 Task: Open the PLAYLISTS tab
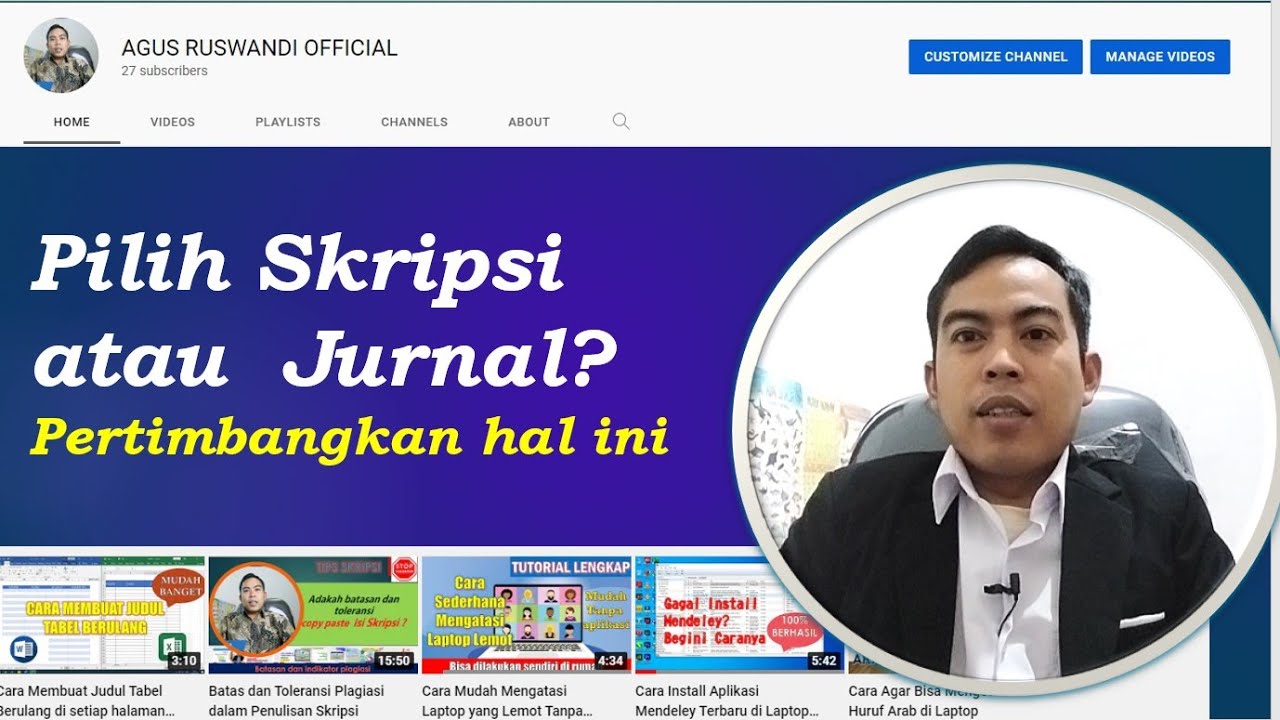click(288, 122)
